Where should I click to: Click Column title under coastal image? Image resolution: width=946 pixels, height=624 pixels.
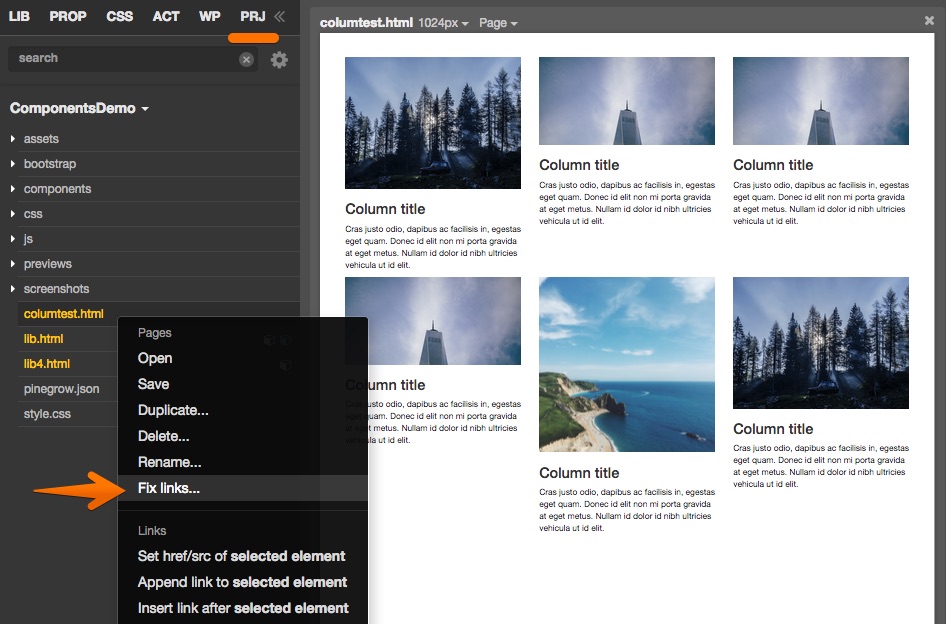click(579, 473)
